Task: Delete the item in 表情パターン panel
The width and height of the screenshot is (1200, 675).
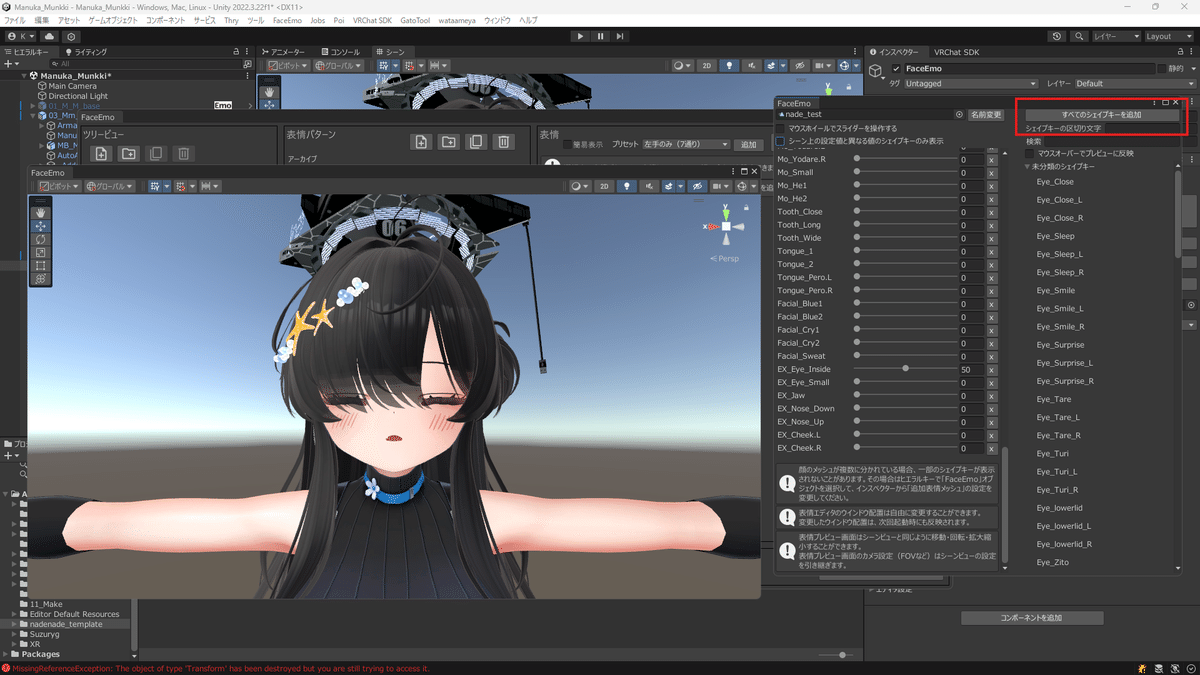Action: [504, 143]
